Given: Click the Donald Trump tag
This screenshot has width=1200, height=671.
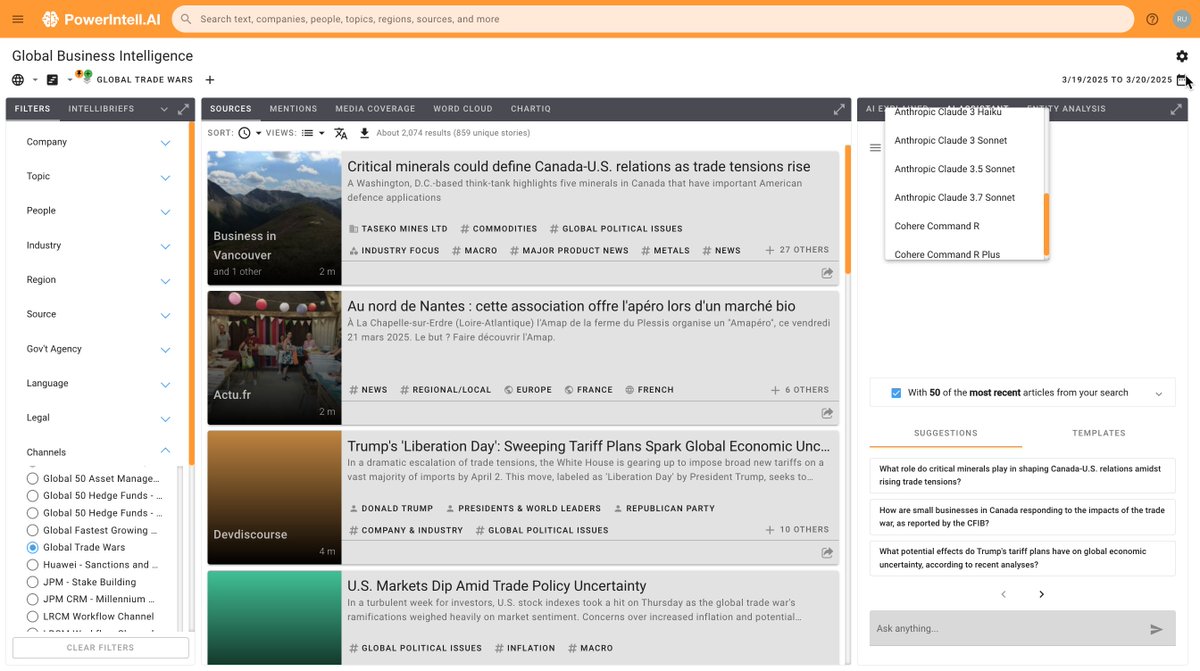Looking at the screenshot, I should (390, 508).
